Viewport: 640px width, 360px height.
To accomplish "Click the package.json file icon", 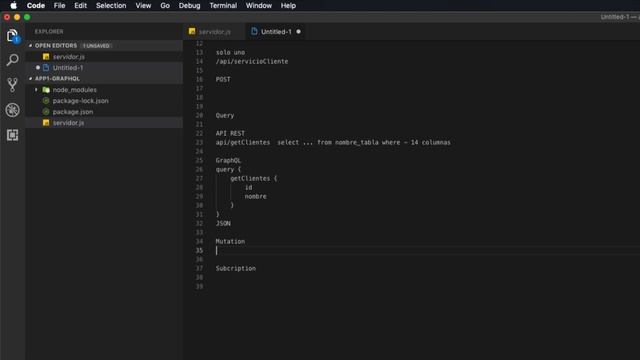I will (46, 112).
